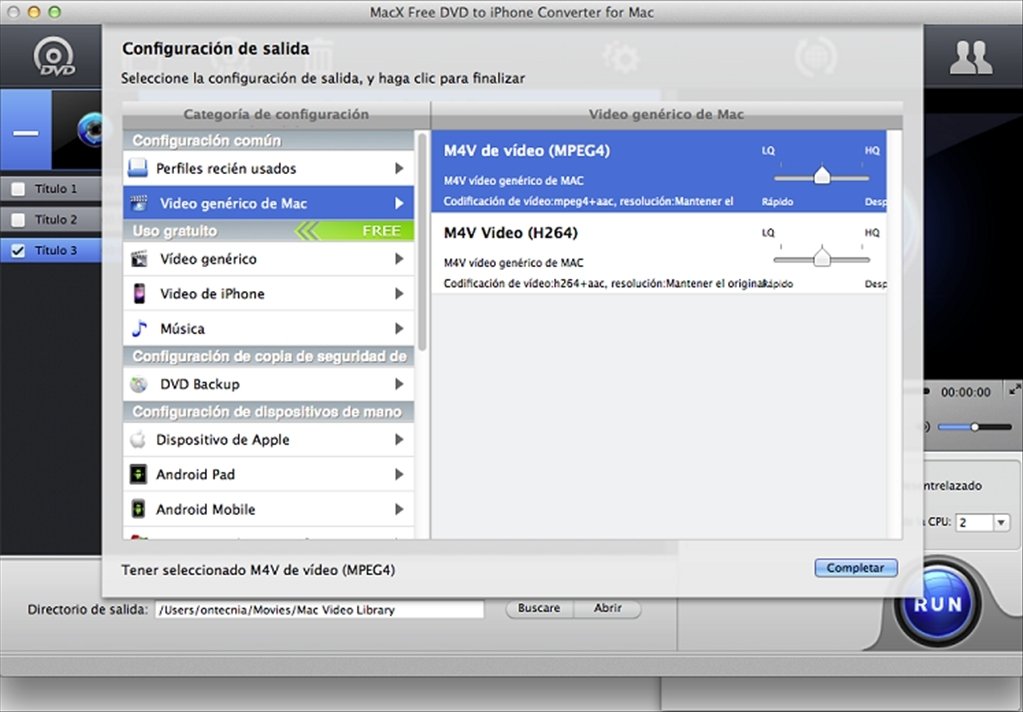Select the M4V de vídeo (MPEG4) profile
1023x712 pixels.
(x=658, y=171)
